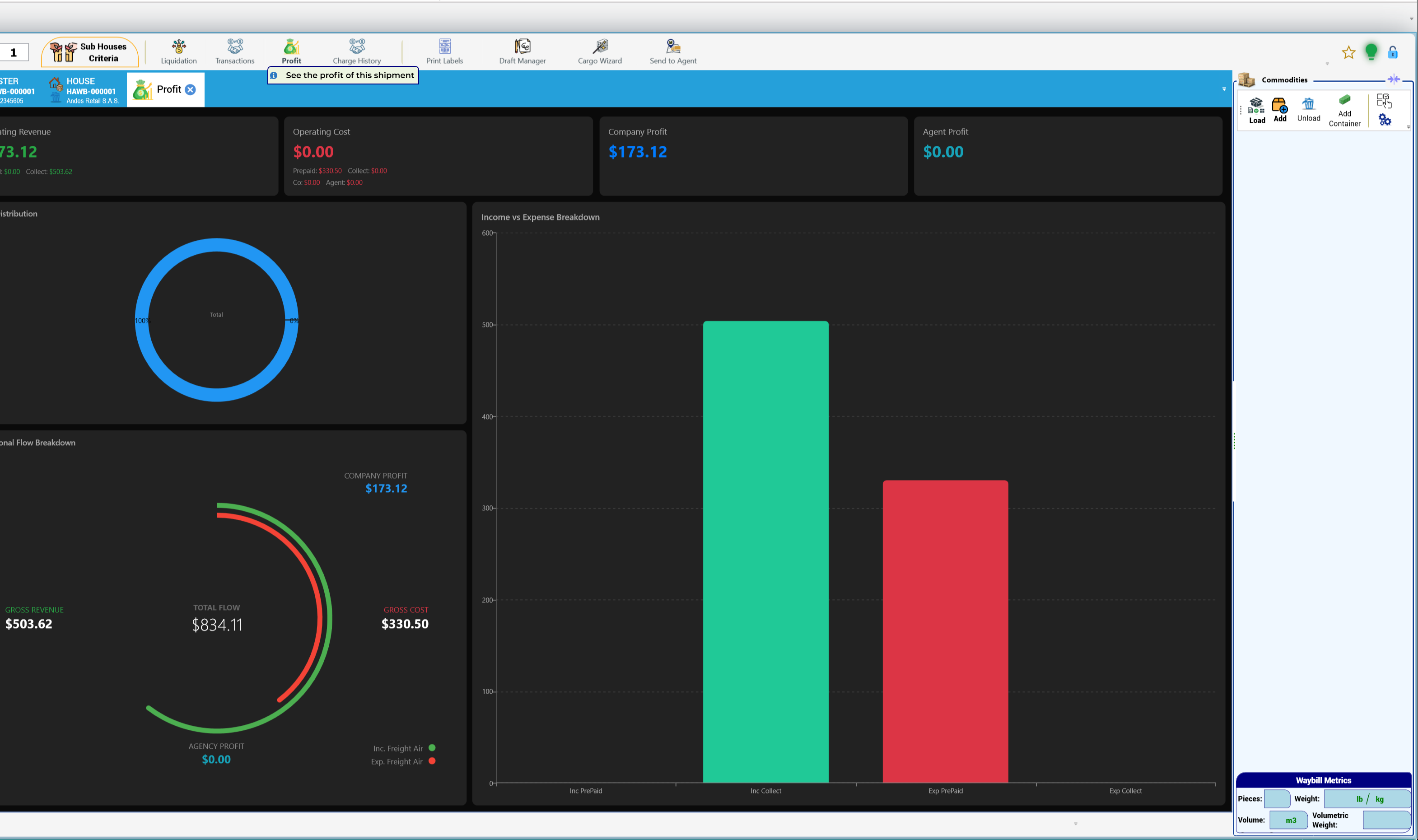This screenshot has width=1418, height=840.
Task: Click Operating Cost $0.00 value
Action: [313, 152]
